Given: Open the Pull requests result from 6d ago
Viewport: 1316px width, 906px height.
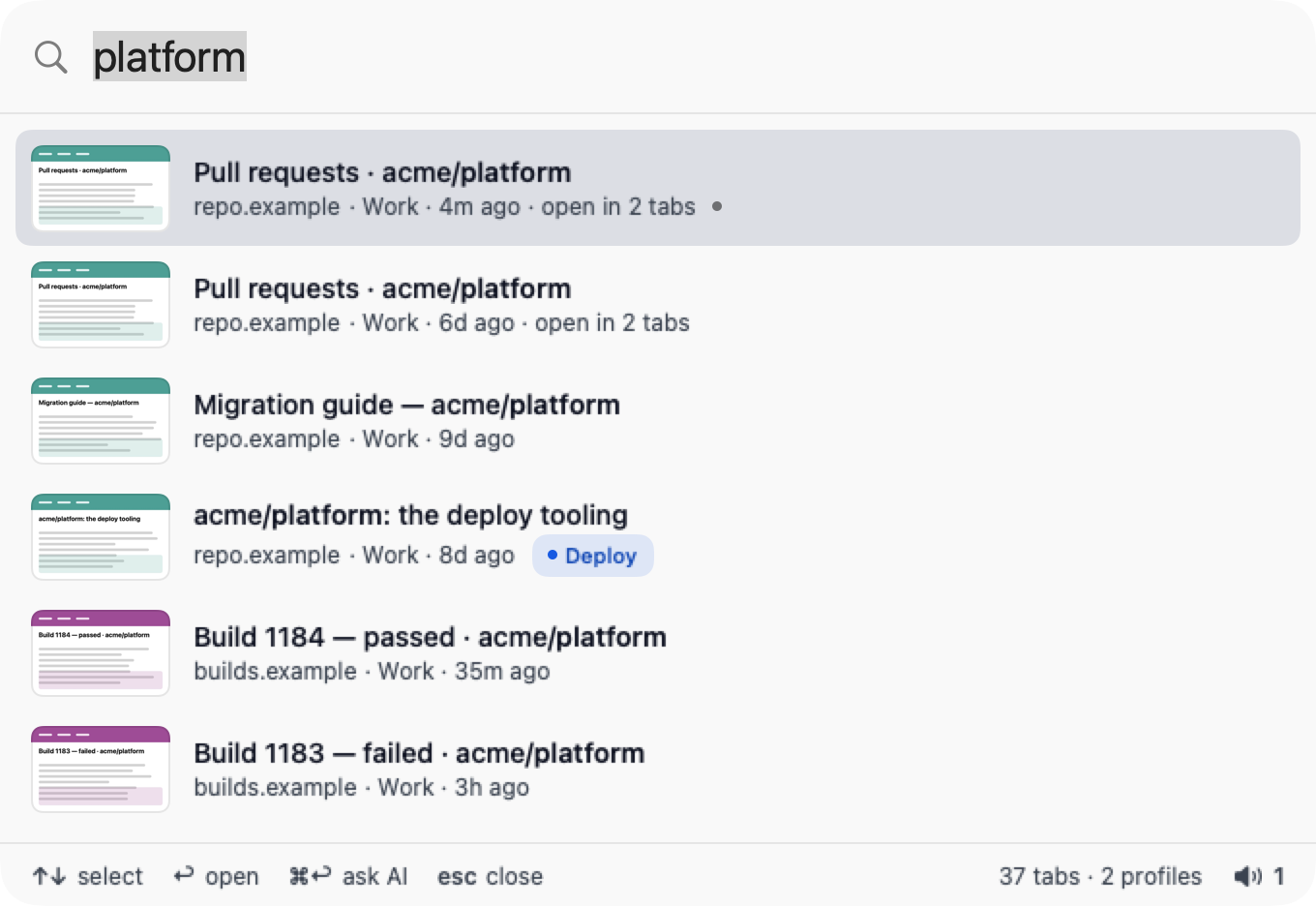Looking at the screenshot, I should pos(658,304).
